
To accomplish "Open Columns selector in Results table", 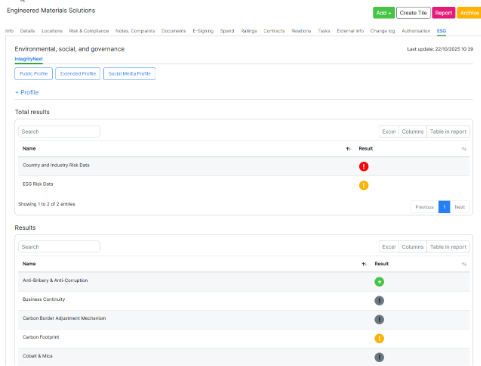I will [x=412, y=247].
